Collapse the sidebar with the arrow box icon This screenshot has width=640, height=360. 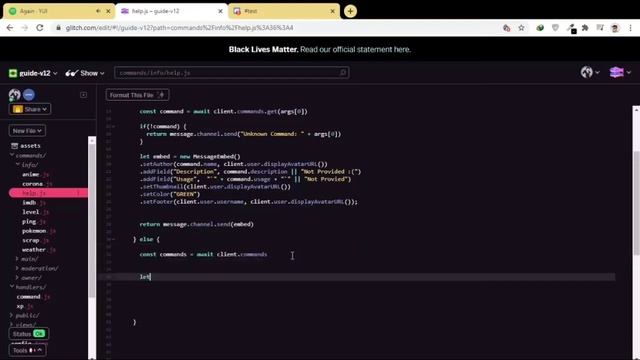[83, 95]
